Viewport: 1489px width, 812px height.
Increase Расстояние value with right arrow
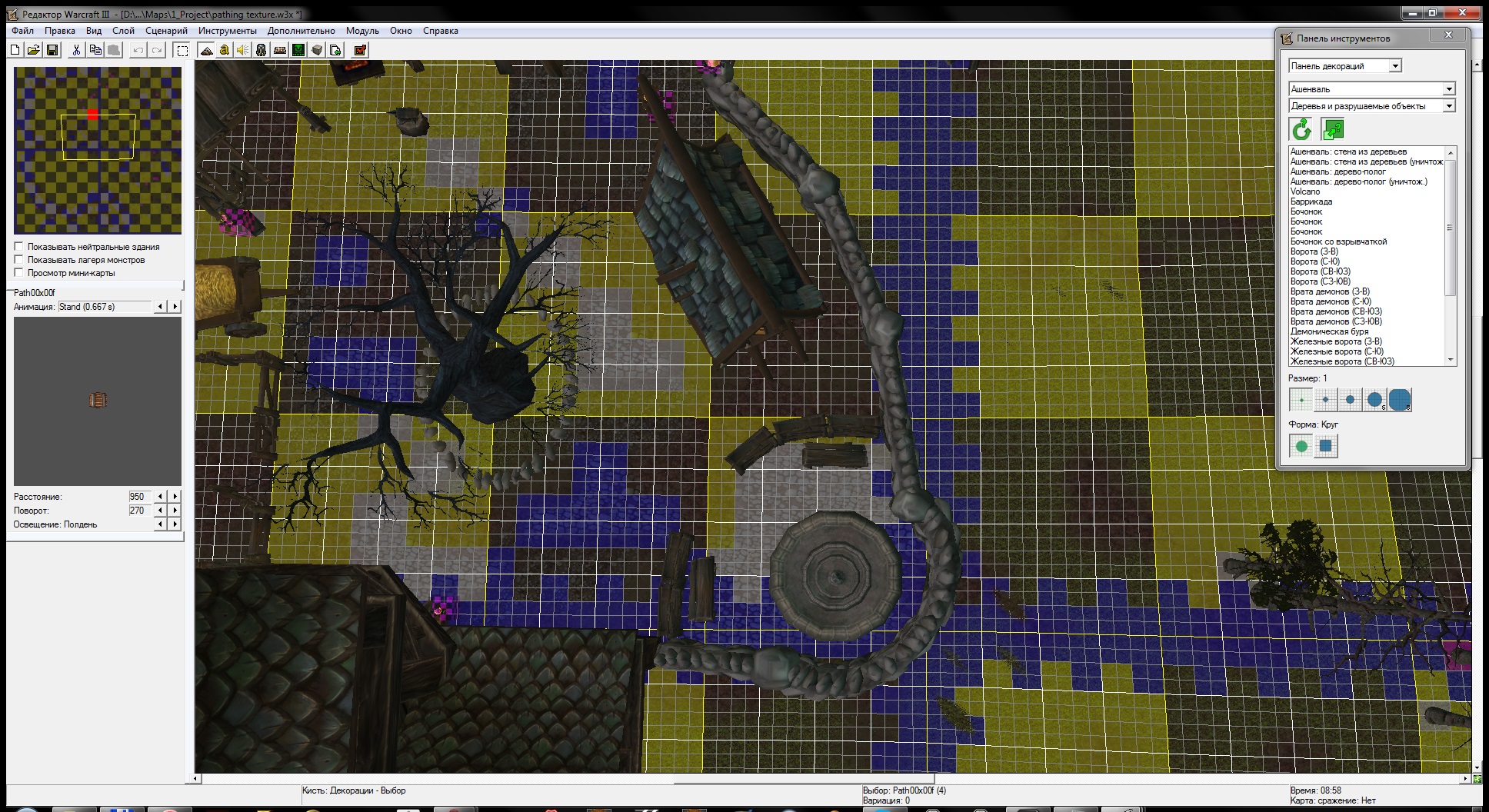point(175,497)
